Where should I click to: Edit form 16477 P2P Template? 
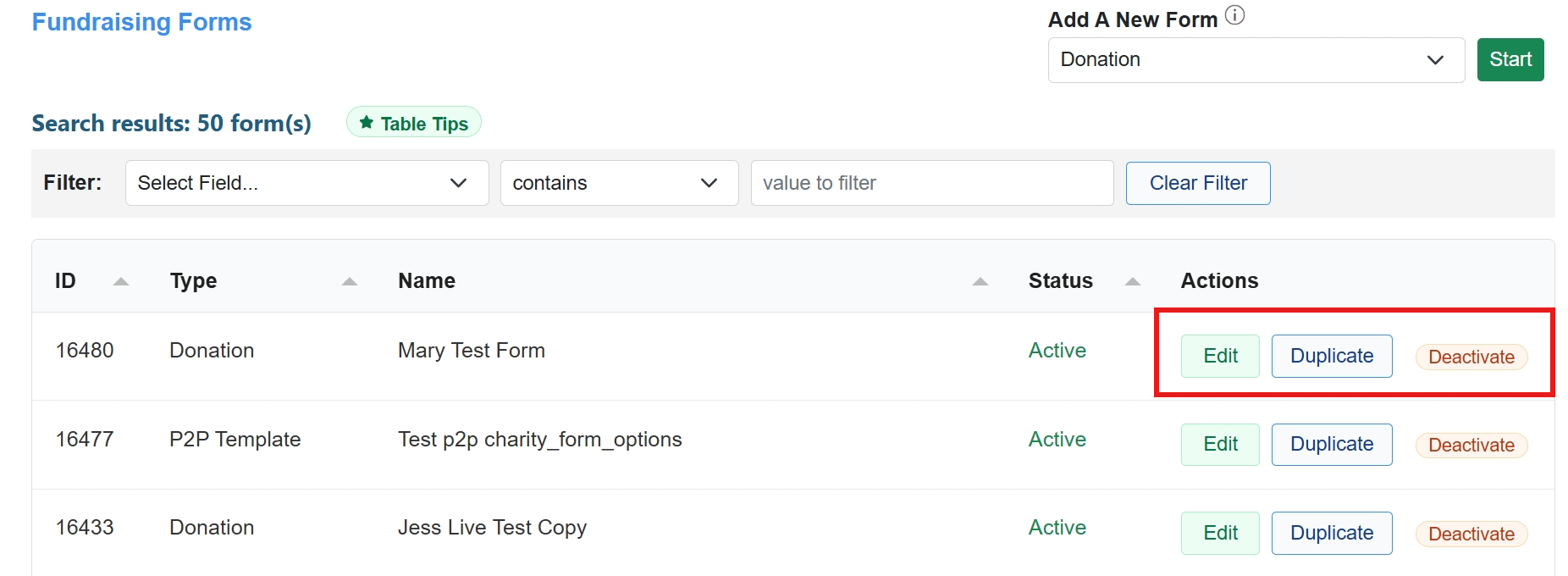point(1220,445)
